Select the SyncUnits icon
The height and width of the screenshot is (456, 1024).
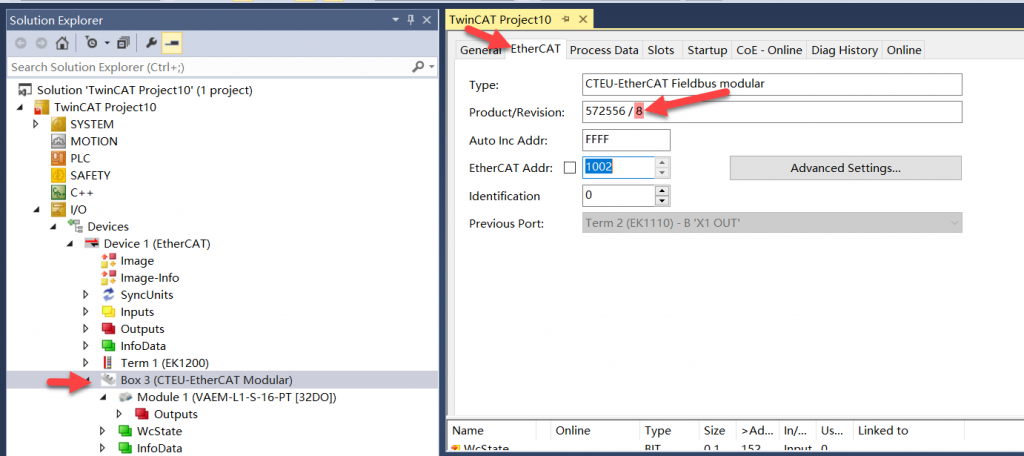click(108, 295)
